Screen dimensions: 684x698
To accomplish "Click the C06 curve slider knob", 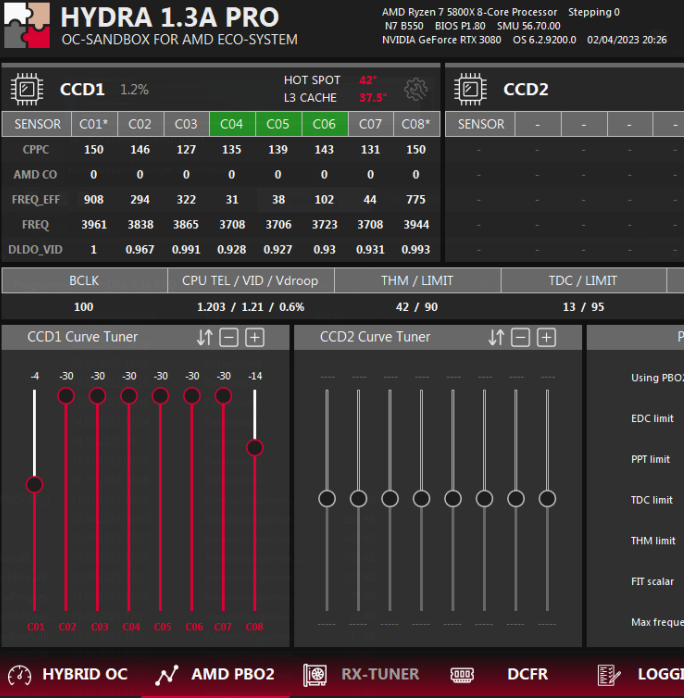I will [x=192, y=396].
